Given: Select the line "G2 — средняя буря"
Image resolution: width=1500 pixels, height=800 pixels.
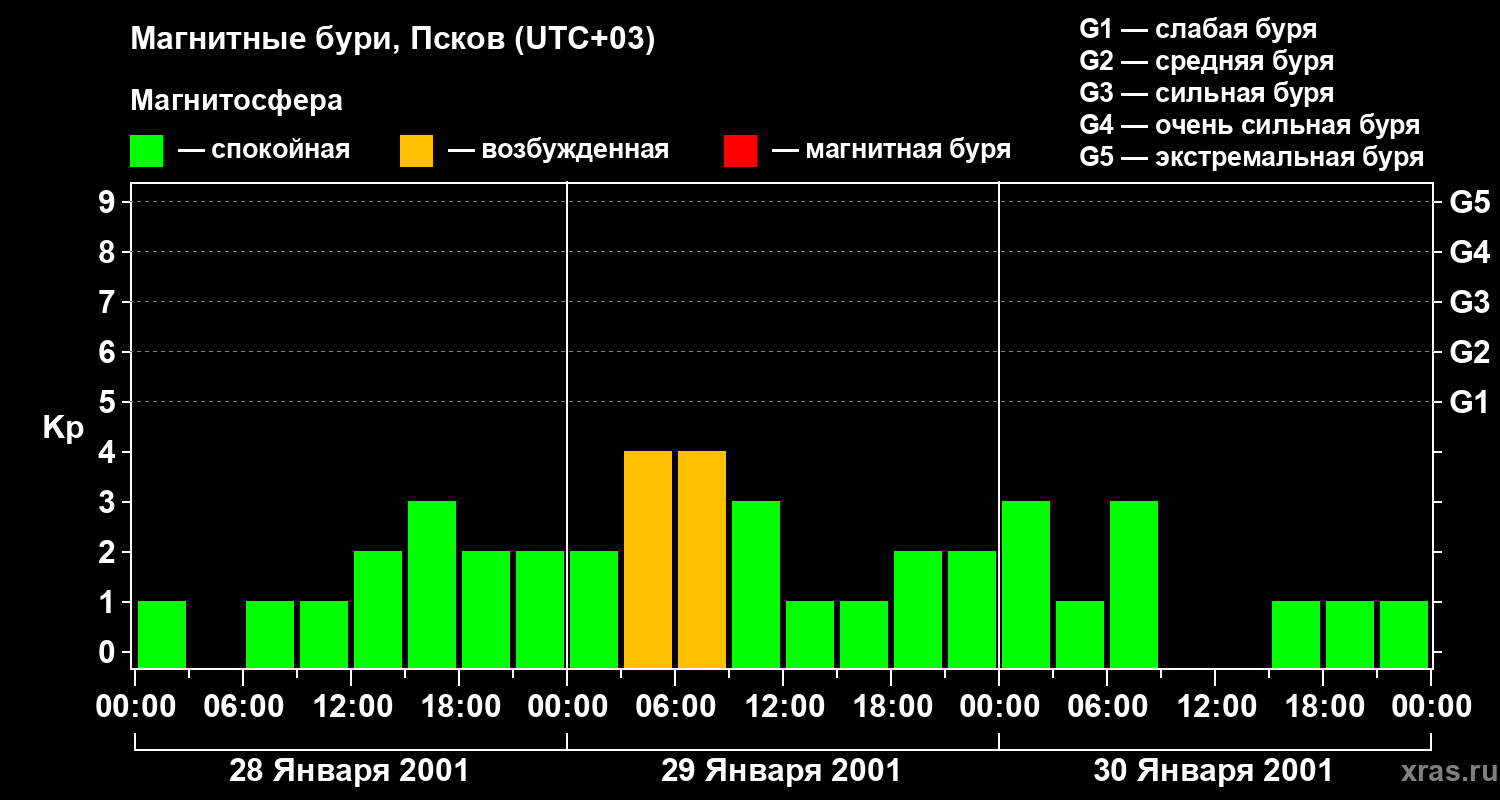Looking at the screenshot, I should click(1206, 61).
